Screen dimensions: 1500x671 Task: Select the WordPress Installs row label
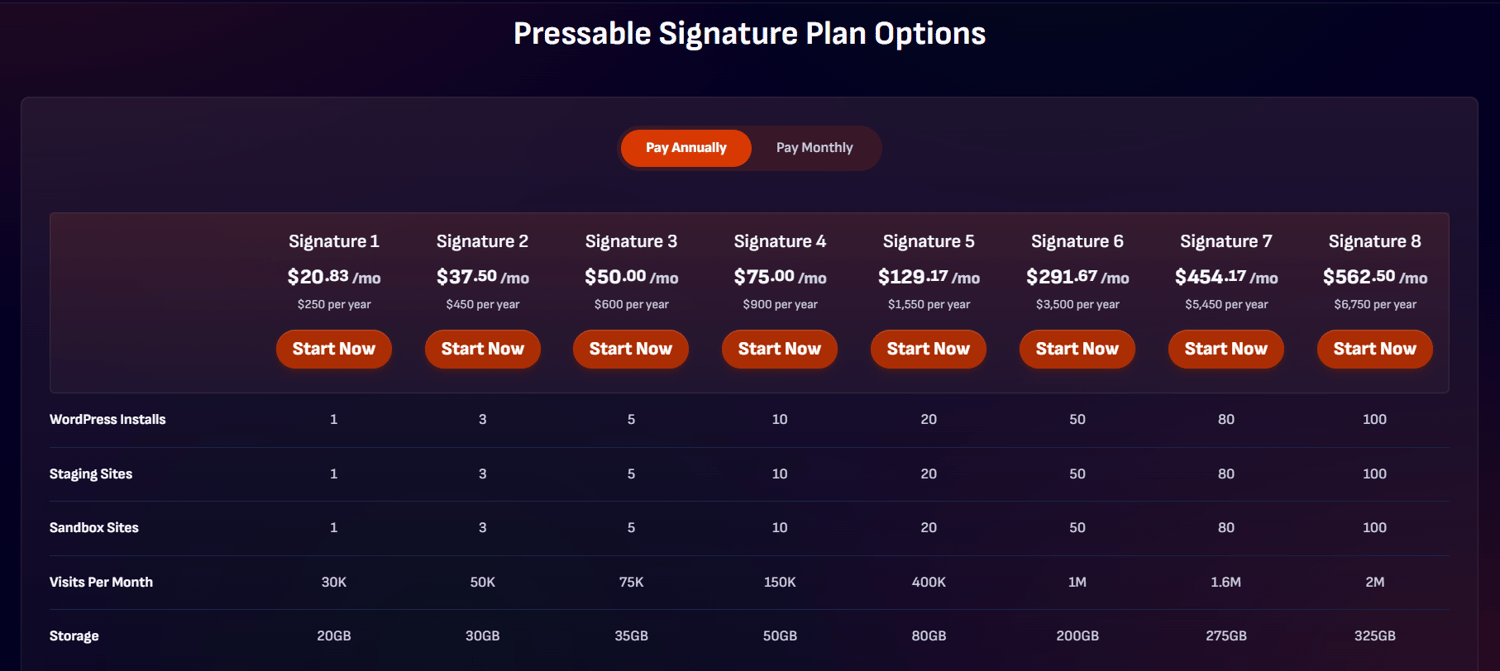click(x=107, y=419)
